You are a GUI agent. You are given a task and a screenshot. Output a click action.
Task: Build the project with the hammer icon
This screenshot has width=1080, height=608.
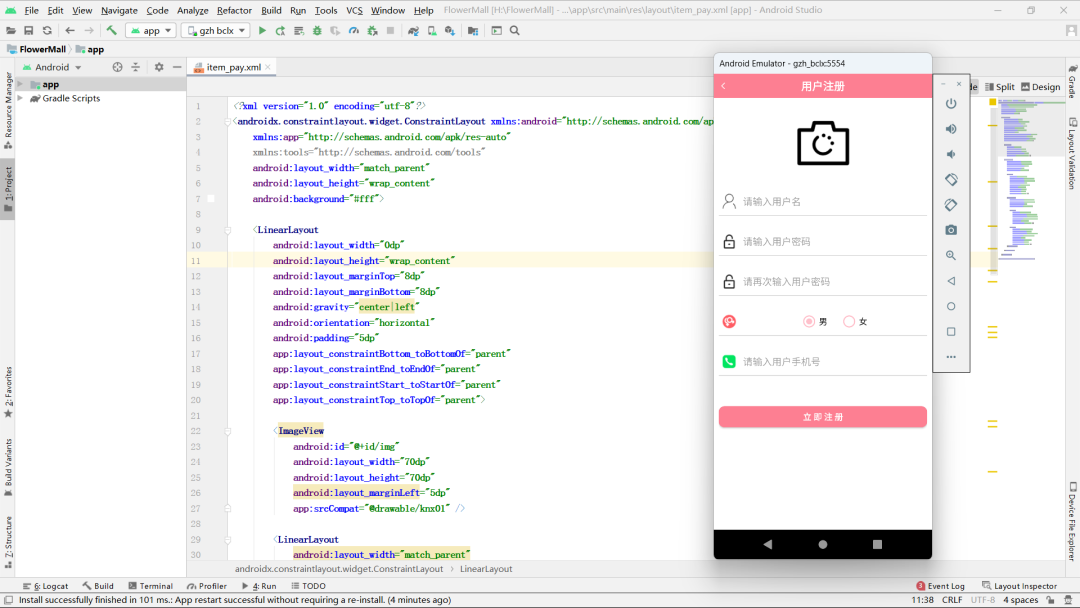click(112, 31)
